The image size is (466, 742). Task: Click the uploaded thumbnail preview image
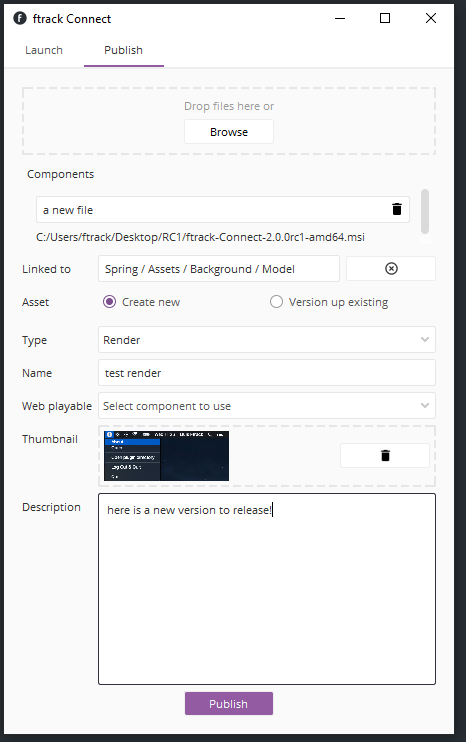point(167,456)
